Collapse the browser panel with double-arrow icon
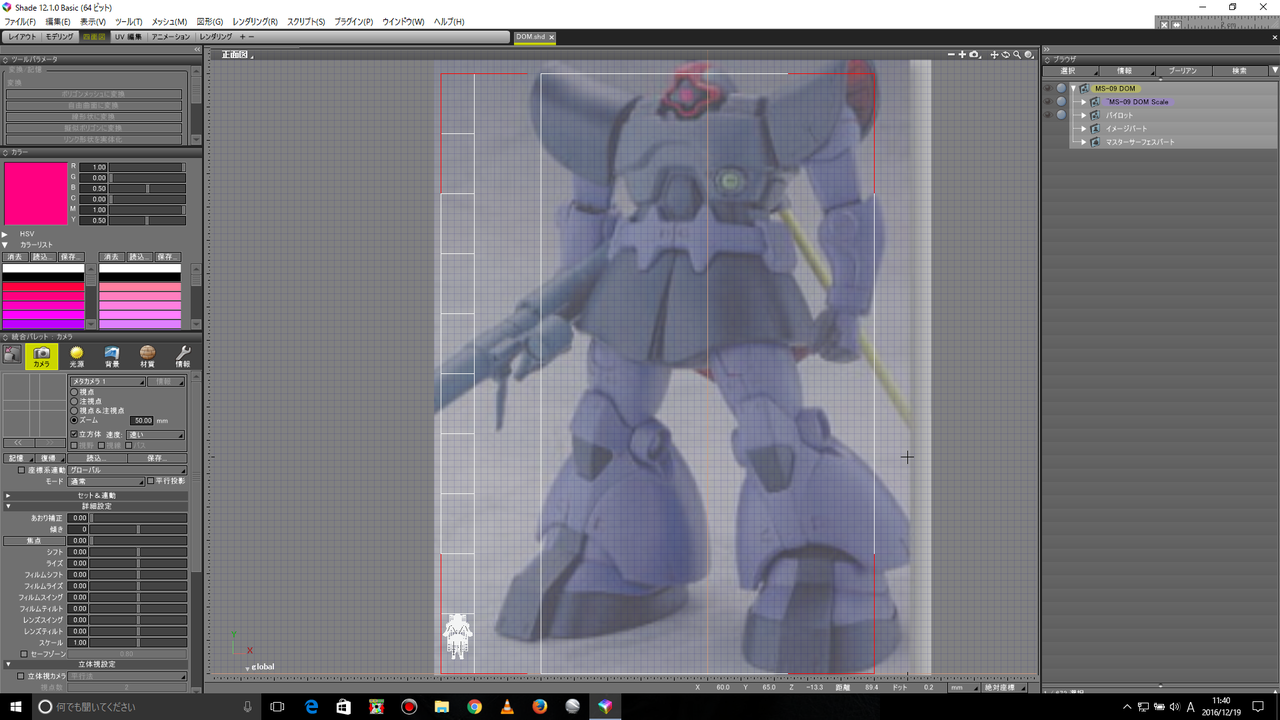1280x720 pixels. click(1048, 49)
